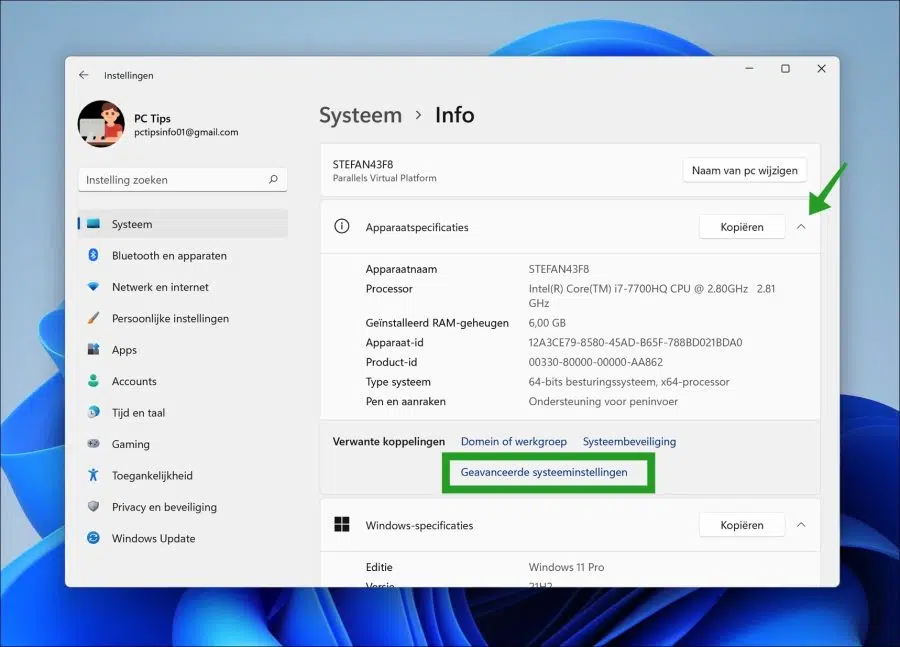
Task: Click the Bluetooth icon in the sidebar
Action: coord(93,255)
